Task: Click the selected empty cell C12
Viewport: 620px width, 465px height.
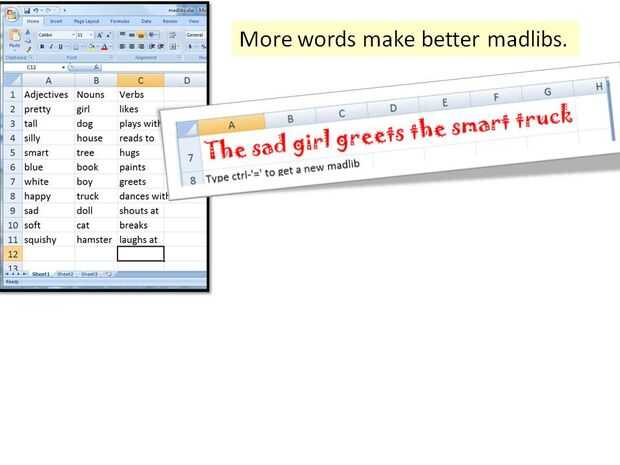Action: [141, 254]
